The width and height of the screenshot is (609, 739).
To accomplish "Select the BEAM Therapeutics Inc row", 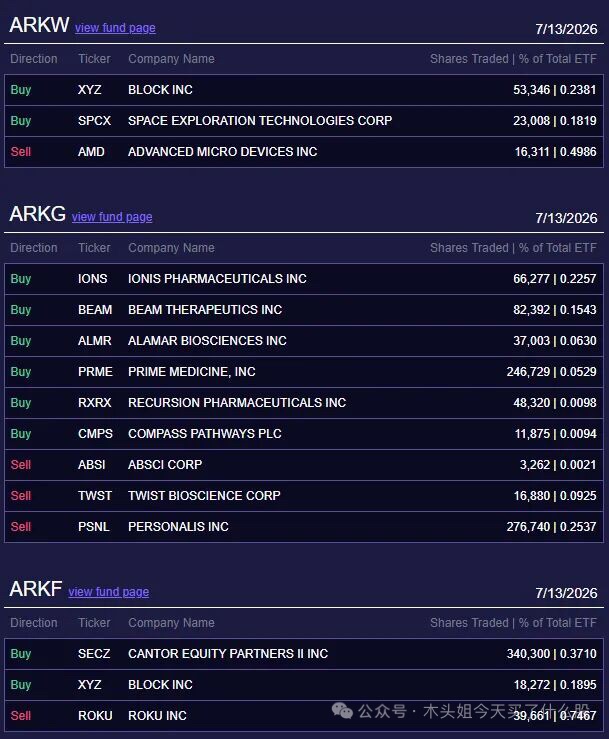I will 304,310.
